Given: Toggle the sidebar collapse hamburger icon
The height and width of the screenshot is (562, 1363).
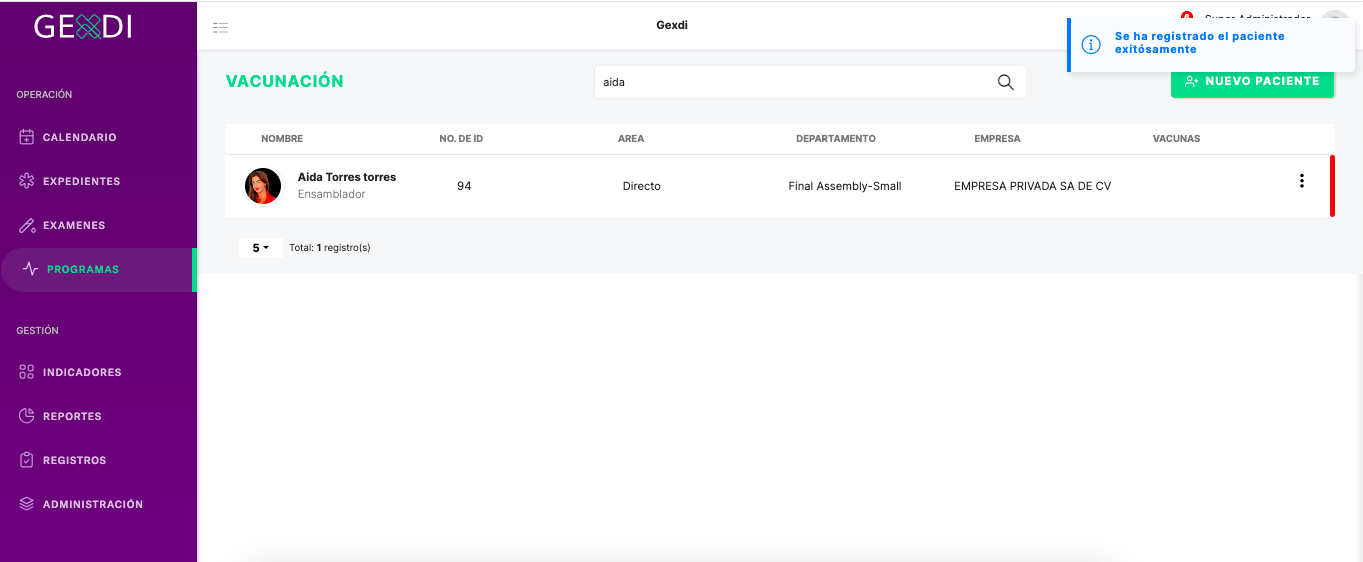Looking at the screenshot, I should pyautogui.click(x=221, y=27).
